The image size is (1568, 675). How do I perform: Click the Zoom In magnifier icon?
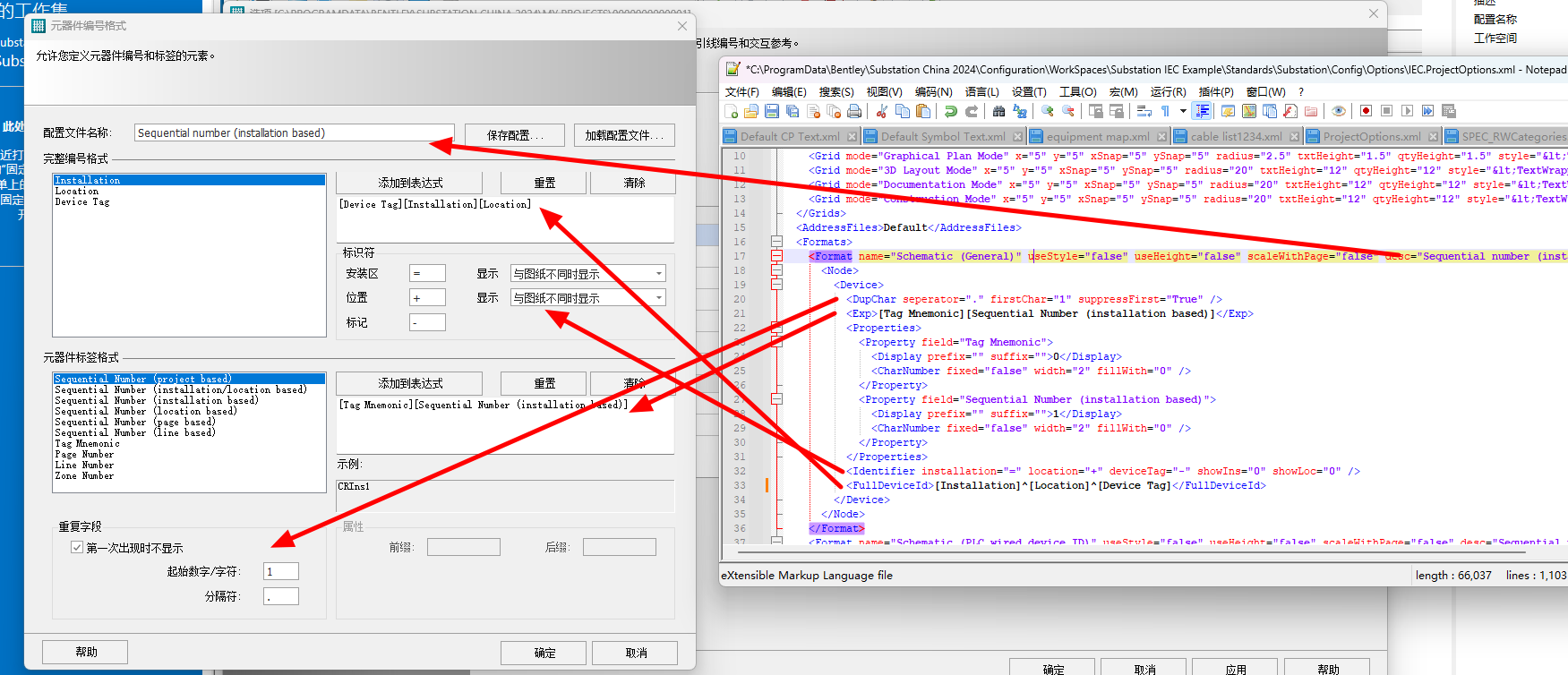(1047, 111)
